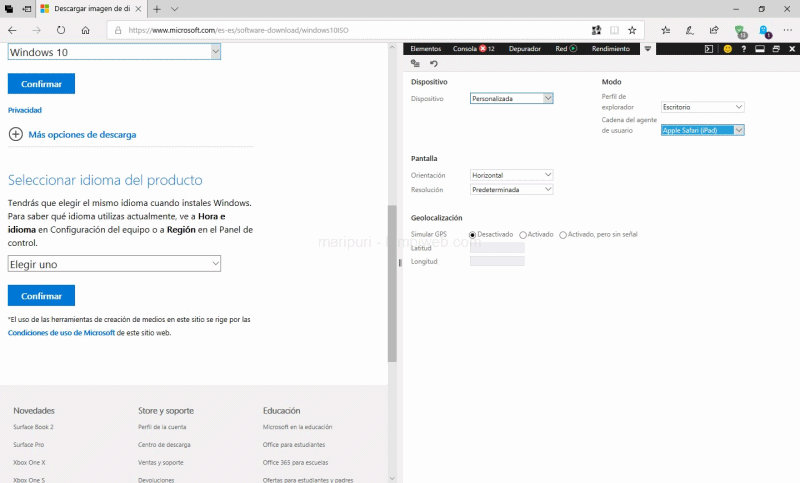Click the webpage vertical scrollbar thumb
Screen dimensions: 800x483
(392, 284)
